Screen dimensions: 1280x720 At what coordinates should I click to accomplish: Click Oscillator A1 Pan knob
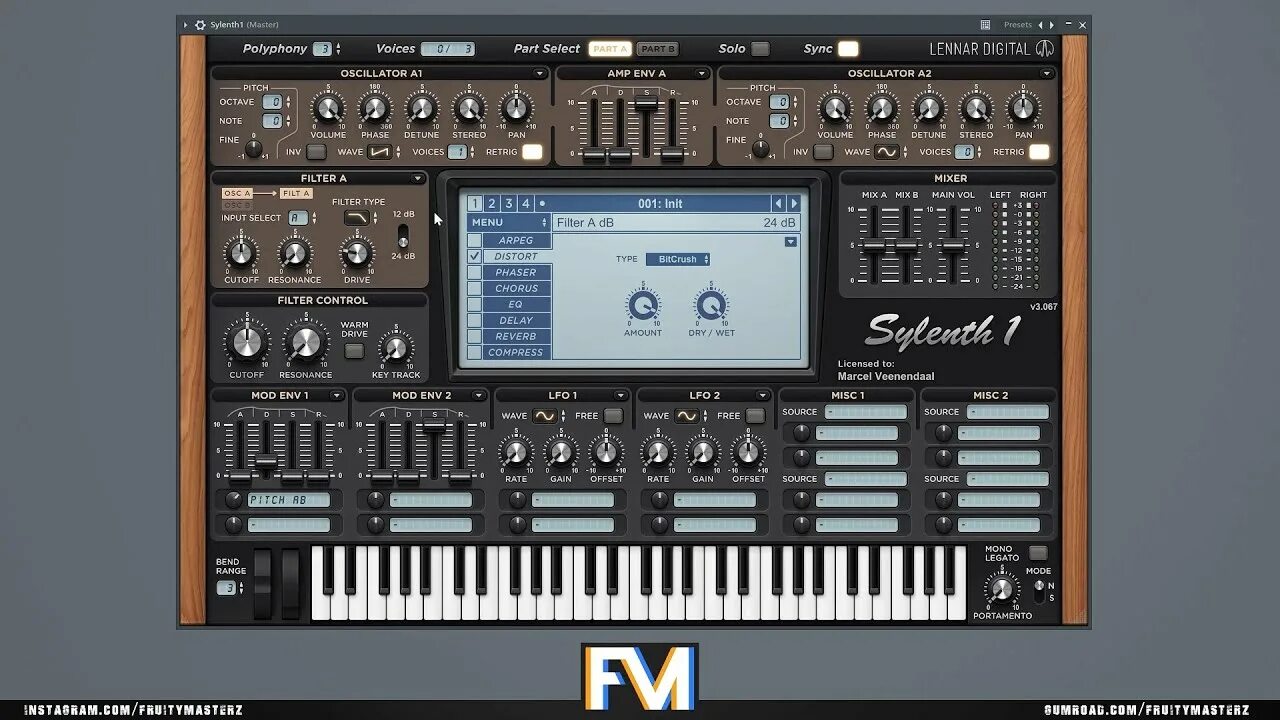[x=515, y=109]
